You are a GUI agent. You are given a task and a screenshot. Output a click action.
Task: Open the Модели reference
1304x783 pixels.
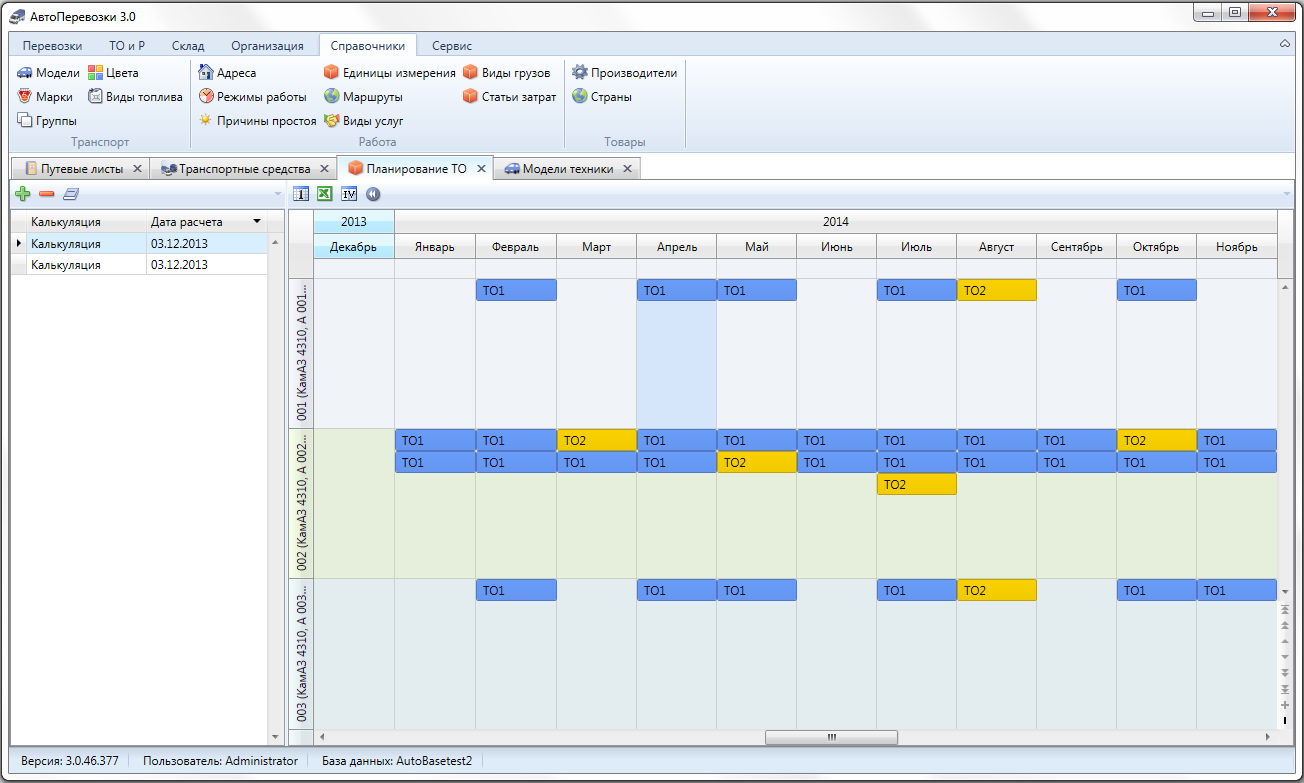(x=48, y=73)
